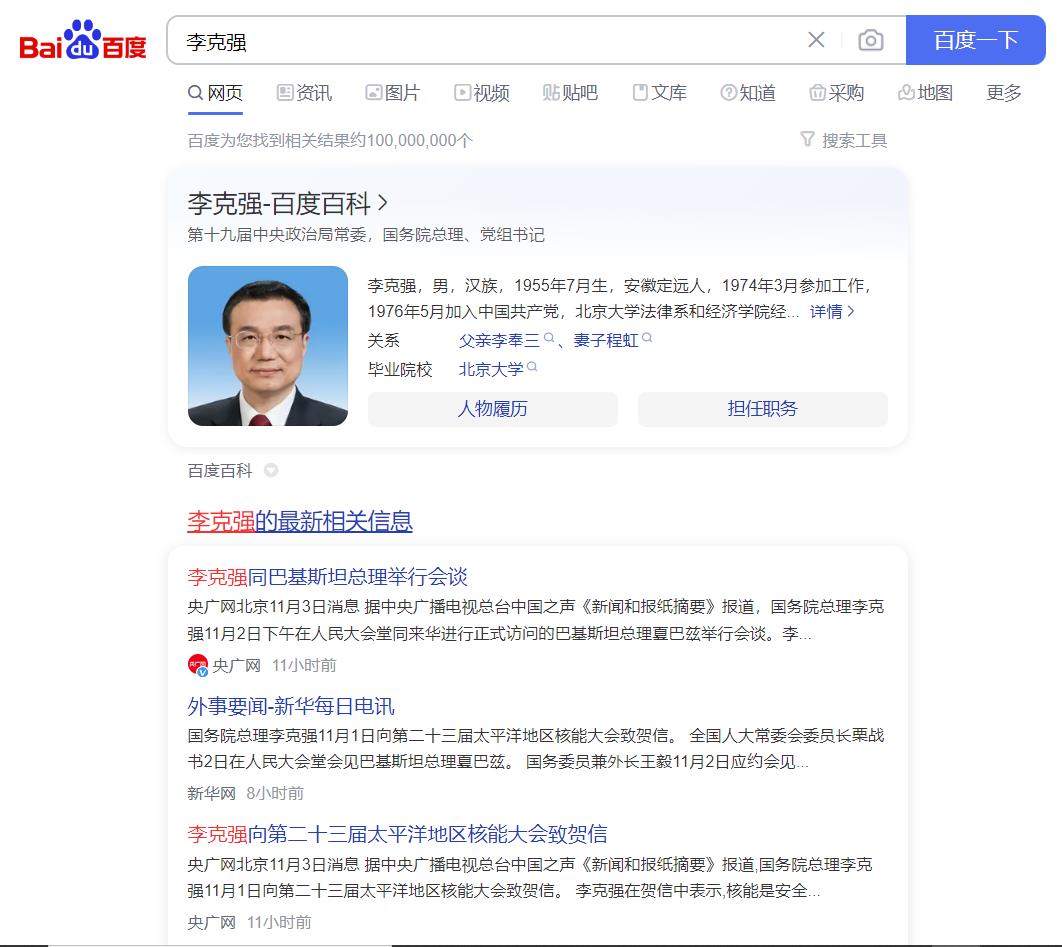The image size is (1062, 947).
Task: Open the 搜索工具 filter
Action: pos(843,140)
